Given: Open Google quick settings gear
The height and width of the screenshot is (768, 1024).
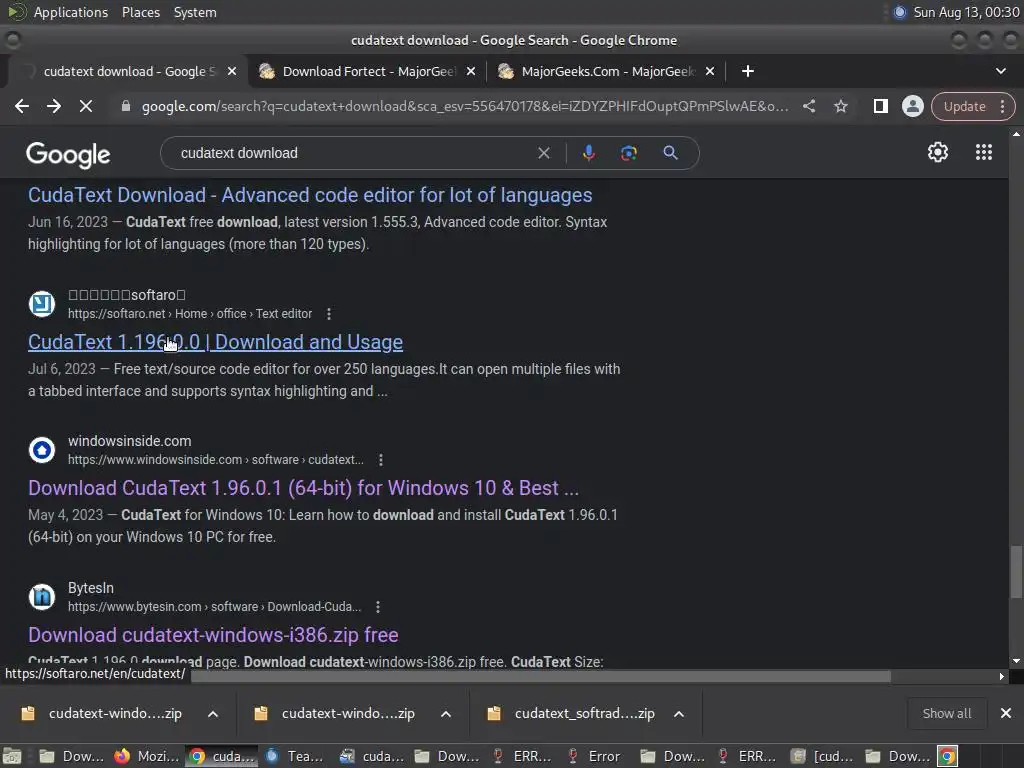Looking at the screenshot, I should (x=938, y=152).
